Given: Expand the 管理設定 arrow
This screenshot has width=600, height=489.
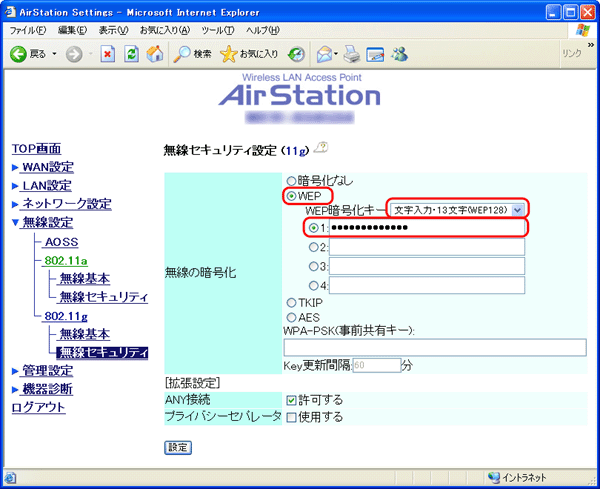Looking at the screenshot, I should (x=15, y=371).
